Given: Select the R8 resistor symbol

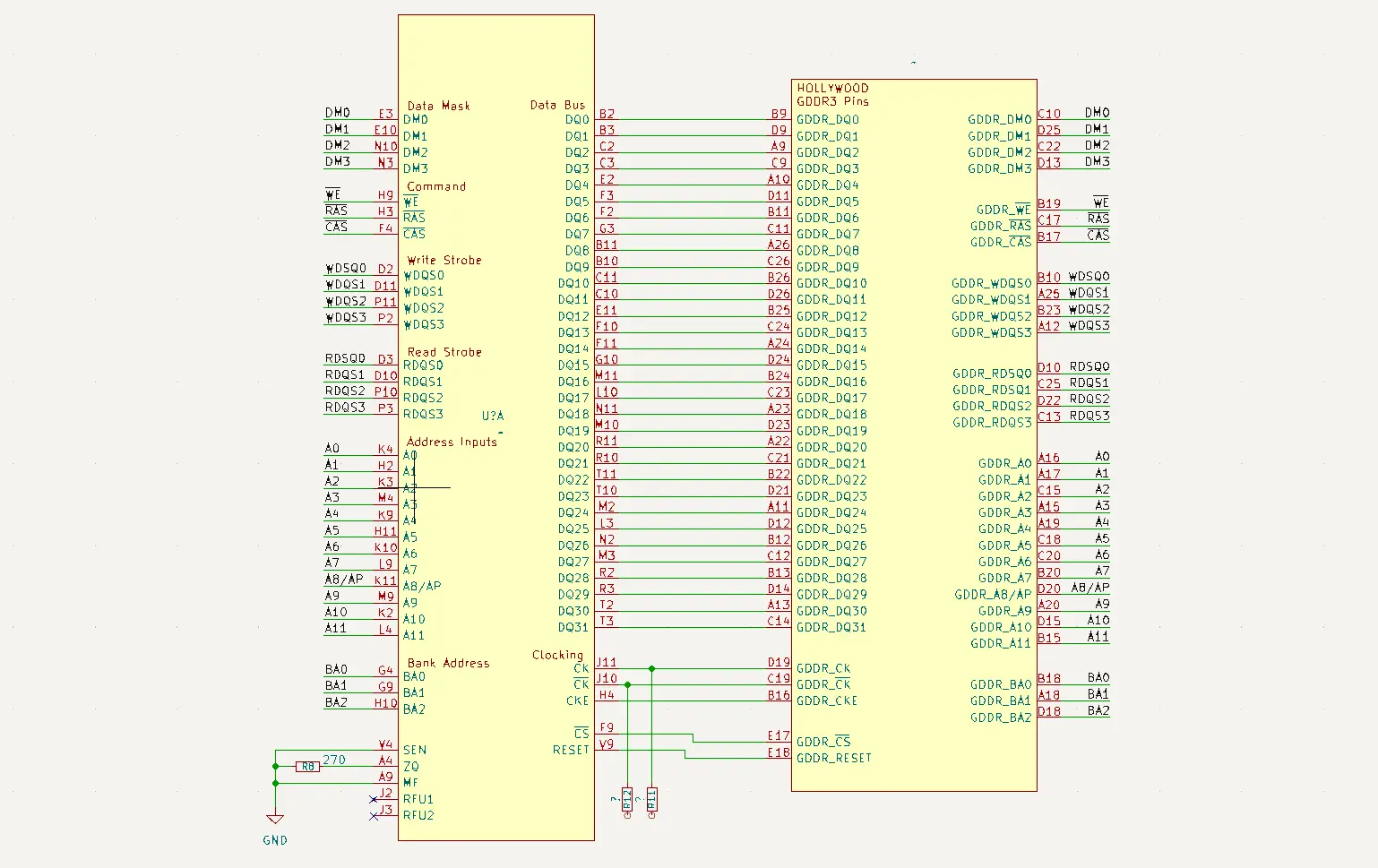Looking at the screenshot, I should 307,767.
